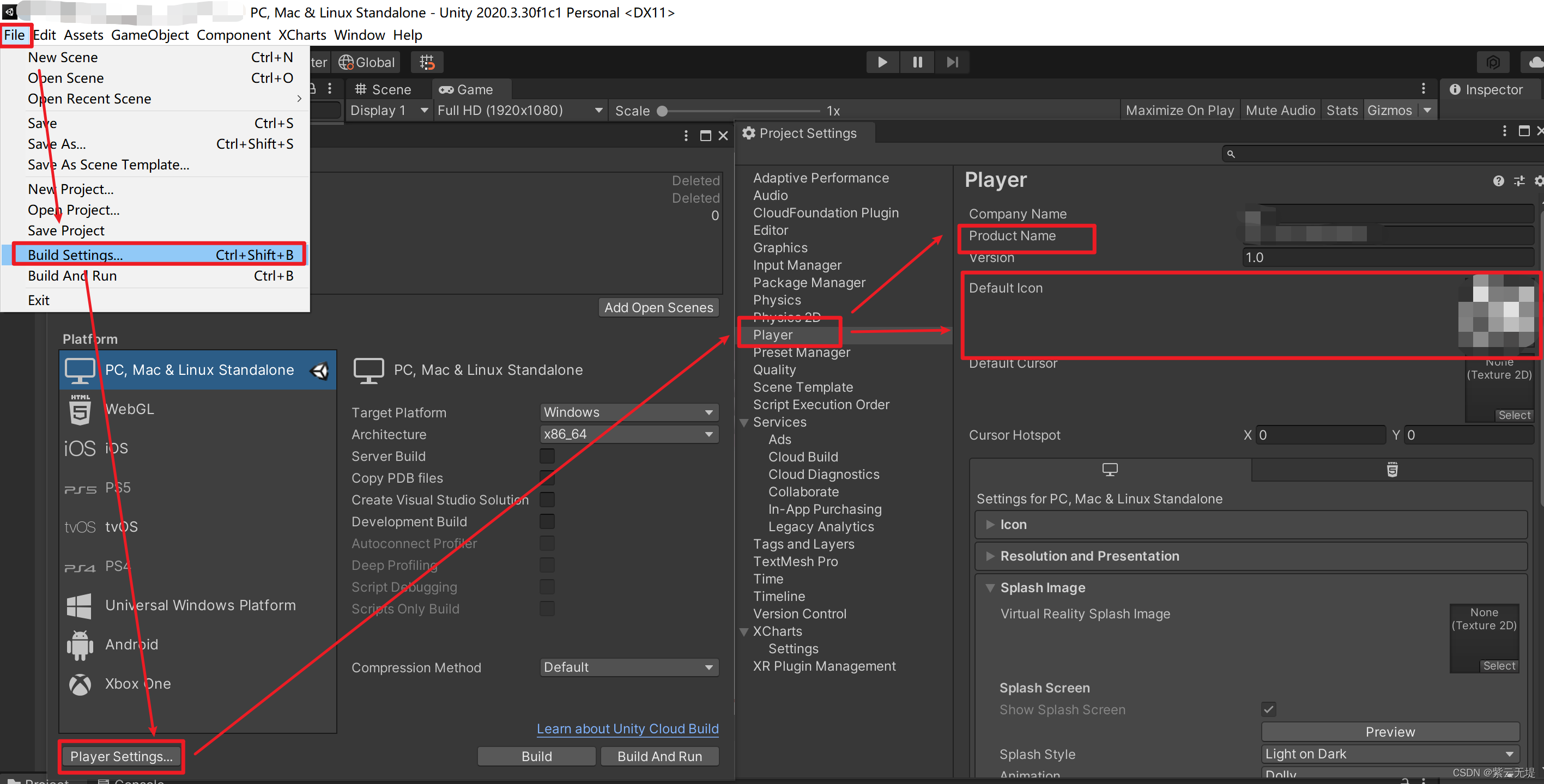1544x784 pixels.
Task: Collapse the Splash Image section
Action: point(990,587)
